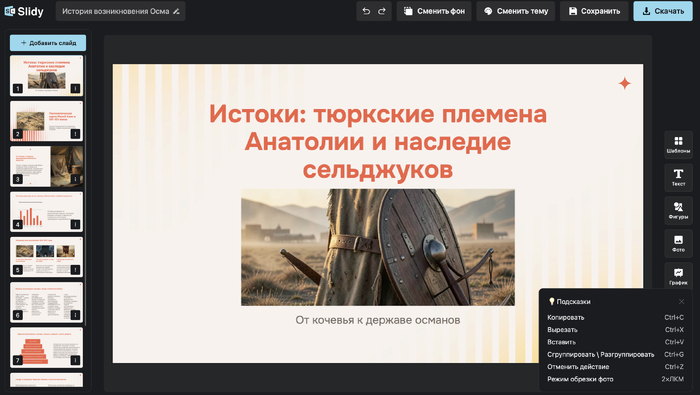Open Фото image panel
Screen dimensions: 700x395
678,244
